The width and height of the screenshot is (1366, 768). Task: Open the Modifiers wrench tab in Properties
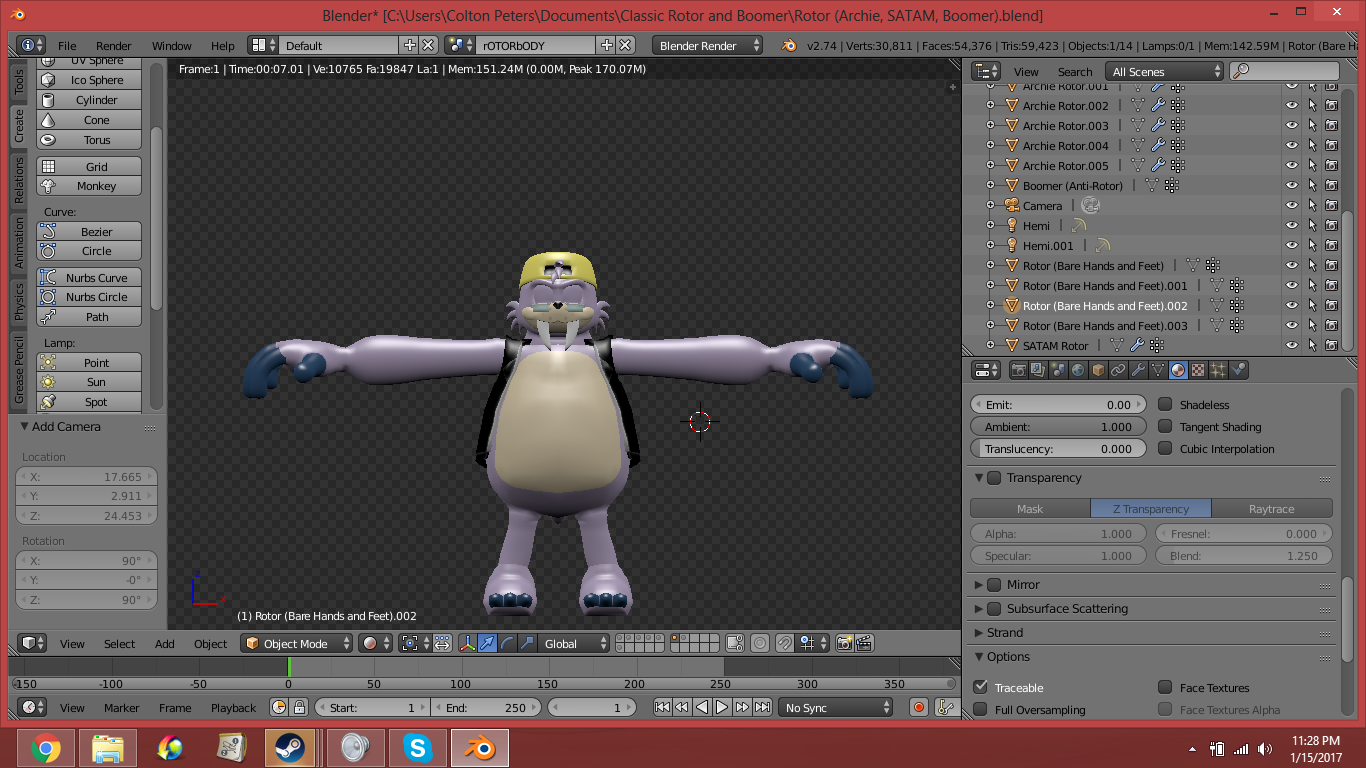click(1138, 370)
